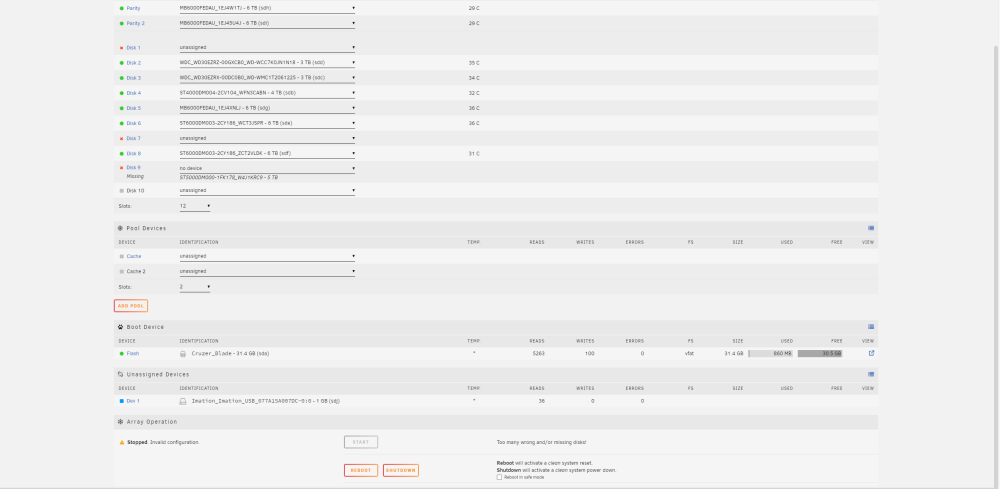Click the missing ST5000DM000 disk label under Disk 9
This screenshot has width=1000, height=489.
tap(228, 177)
